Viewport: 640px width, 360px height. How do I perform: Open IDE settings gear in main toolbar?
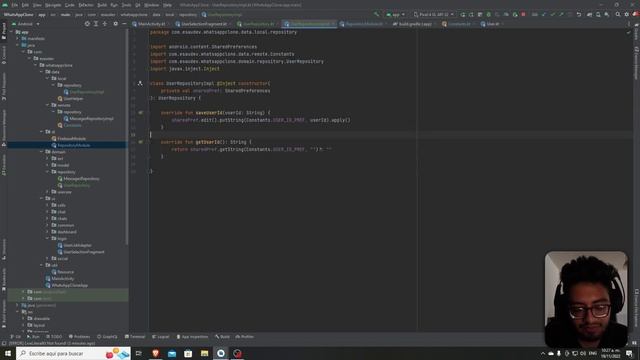(627, 14)
